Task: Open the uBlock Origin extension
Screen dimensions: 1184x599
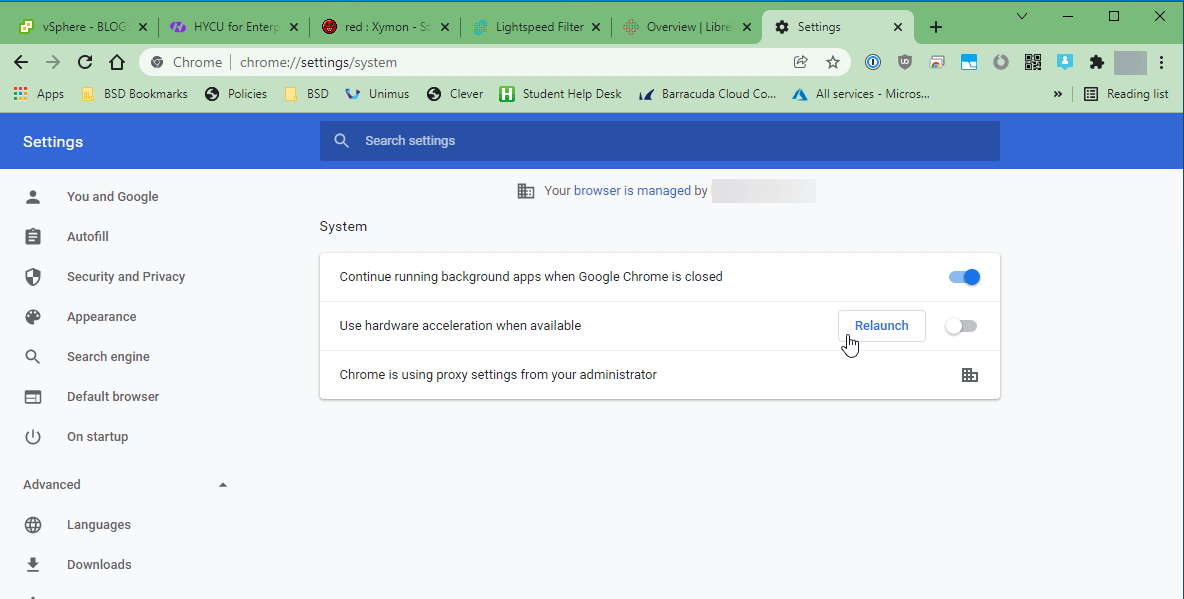Action: pos(905,62)
